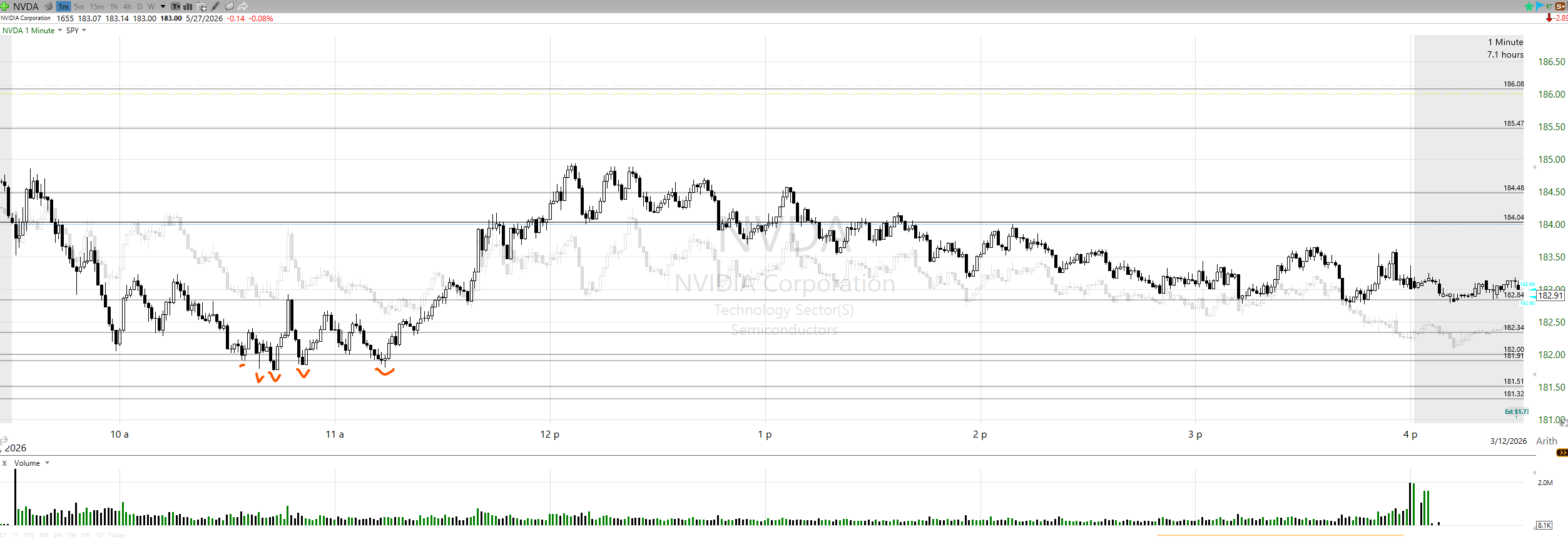
Task: Click the green star favorite icon
Action: [x=1529, y=6]
